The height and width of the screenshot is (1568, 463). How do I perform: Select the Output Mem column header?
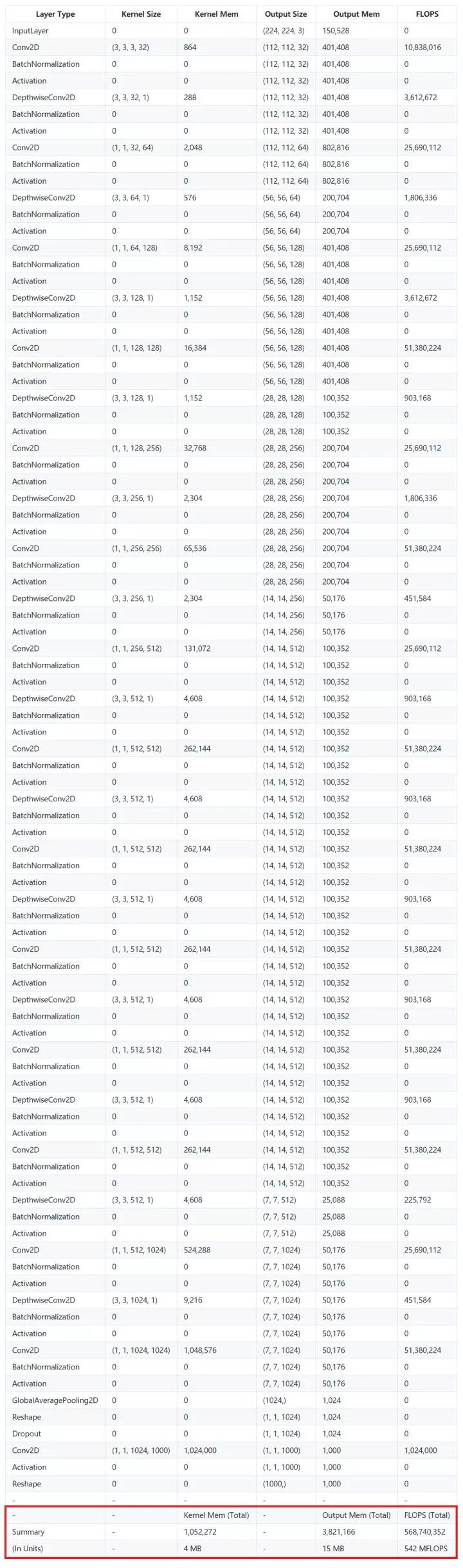tap(356, 14)
